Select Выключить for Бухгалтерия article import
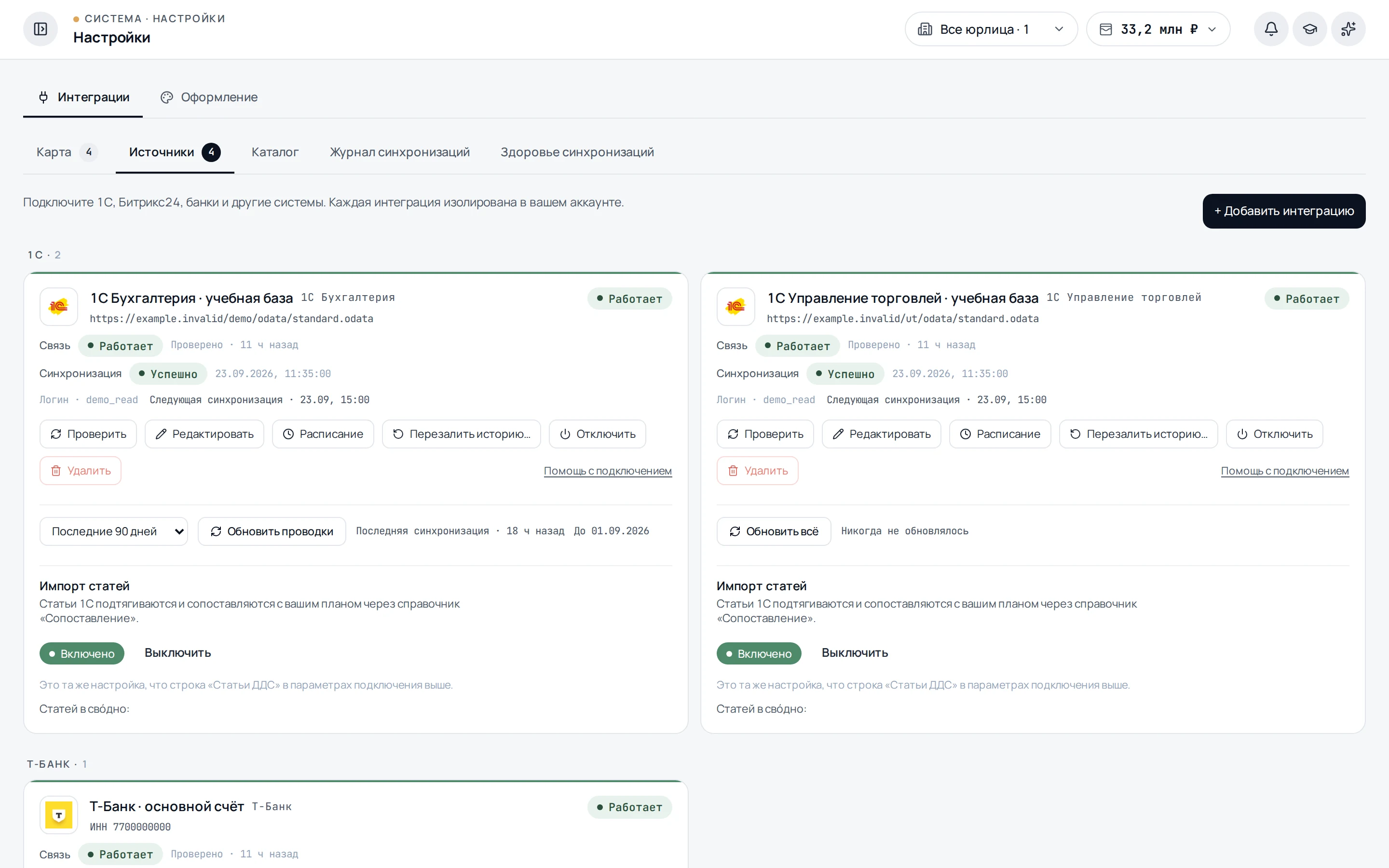 click(178, 653)
